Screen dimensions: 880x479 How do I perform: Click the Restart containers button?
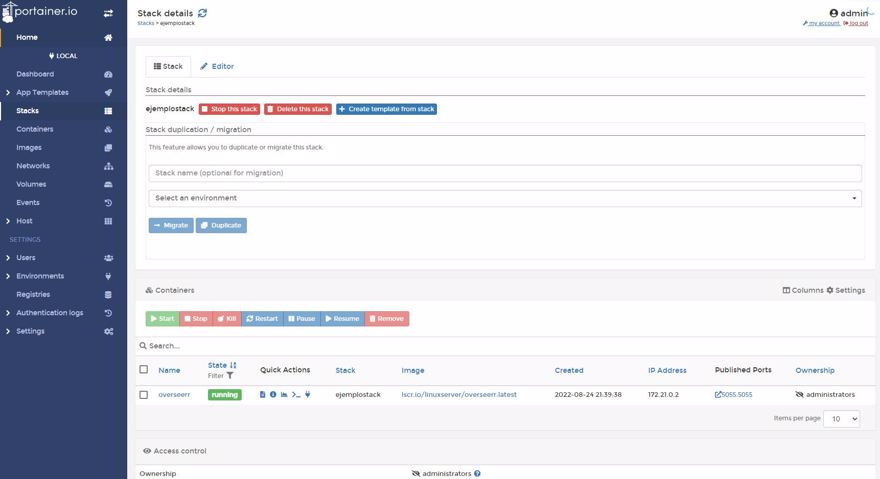(x=262, y=318)
